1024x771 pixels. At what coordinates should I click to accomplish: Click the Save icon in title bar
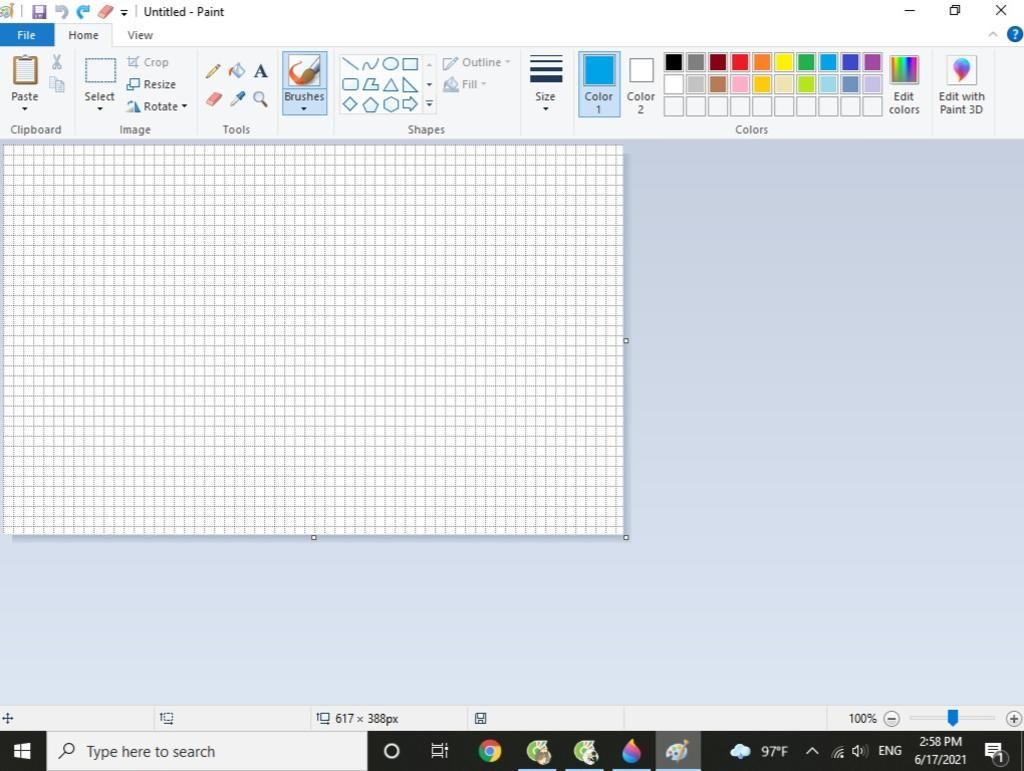pyautogui.click(x=39, y=12)
